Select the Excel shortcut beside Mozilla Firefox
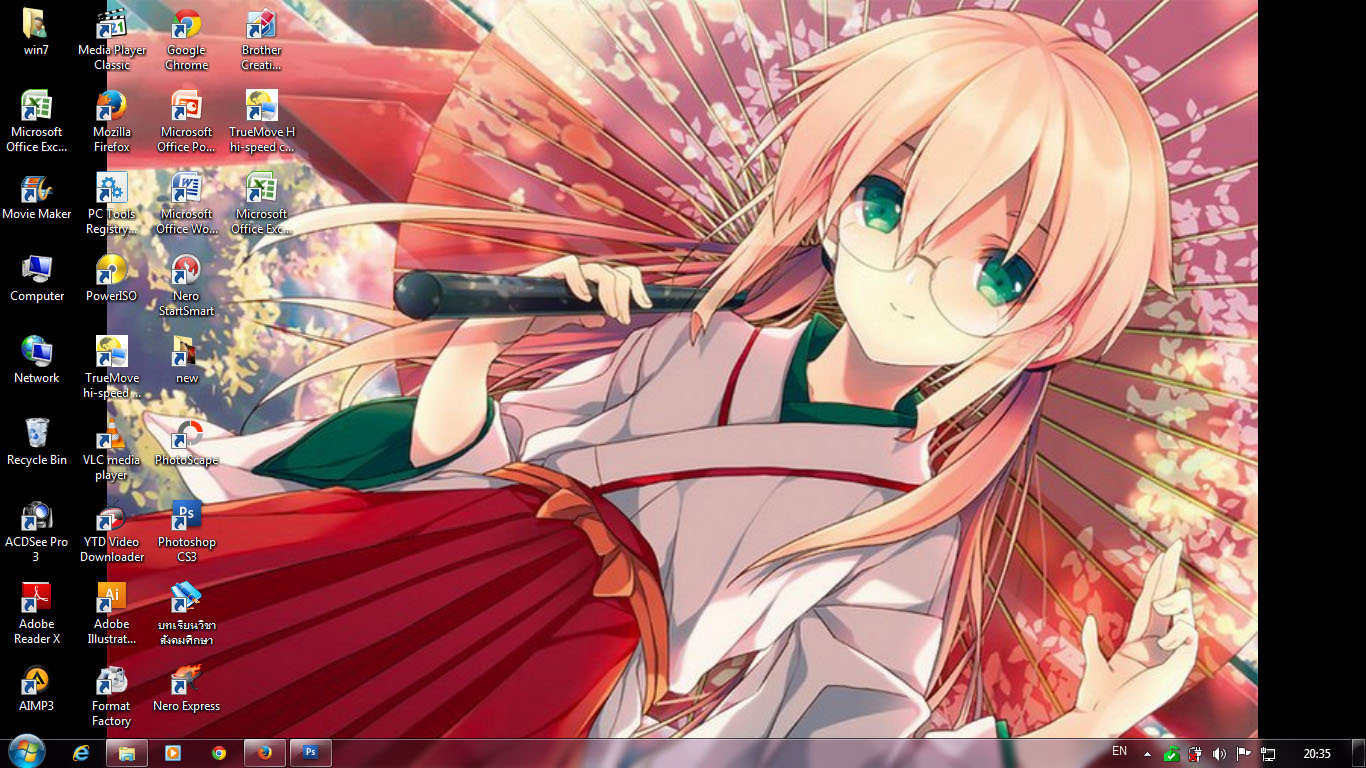1366x768 pixels. [36, 122]
